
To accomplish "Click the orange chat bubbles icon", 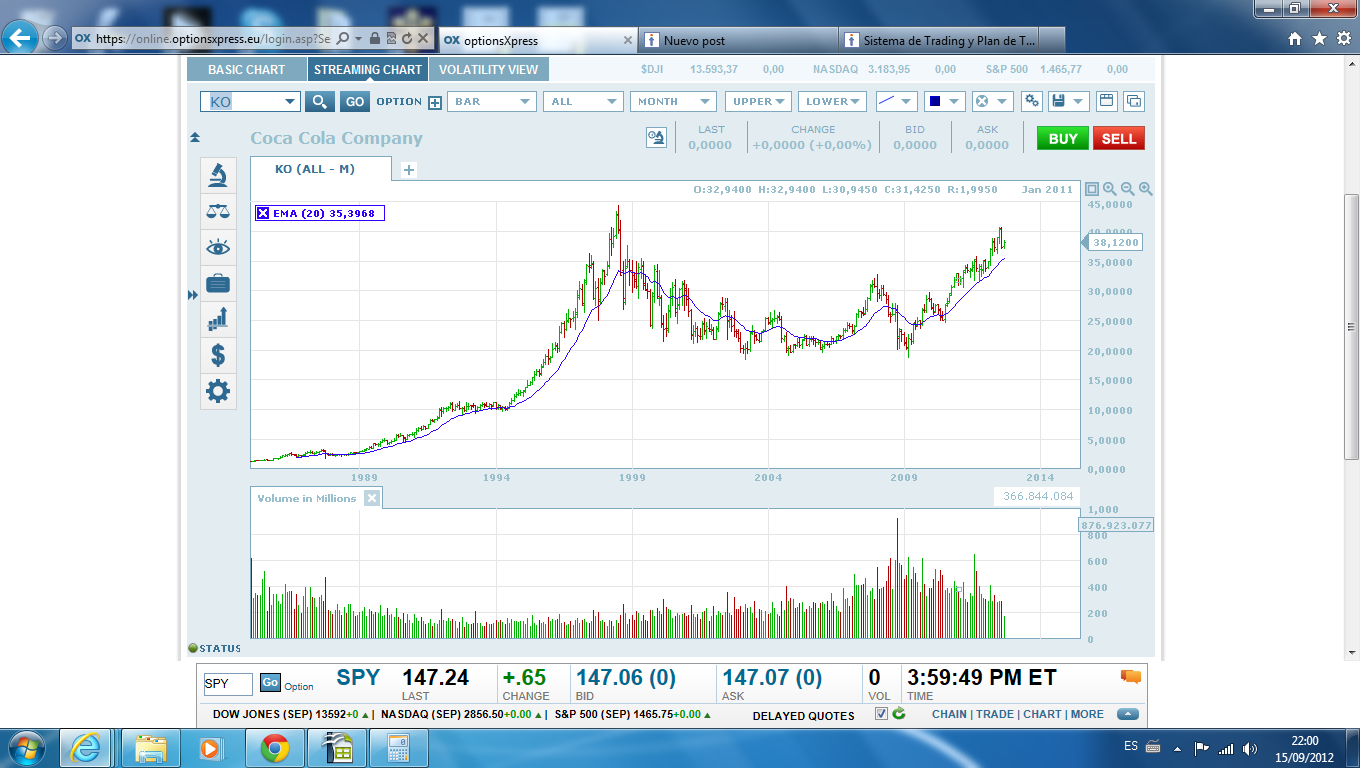I will click(1131, 677).
